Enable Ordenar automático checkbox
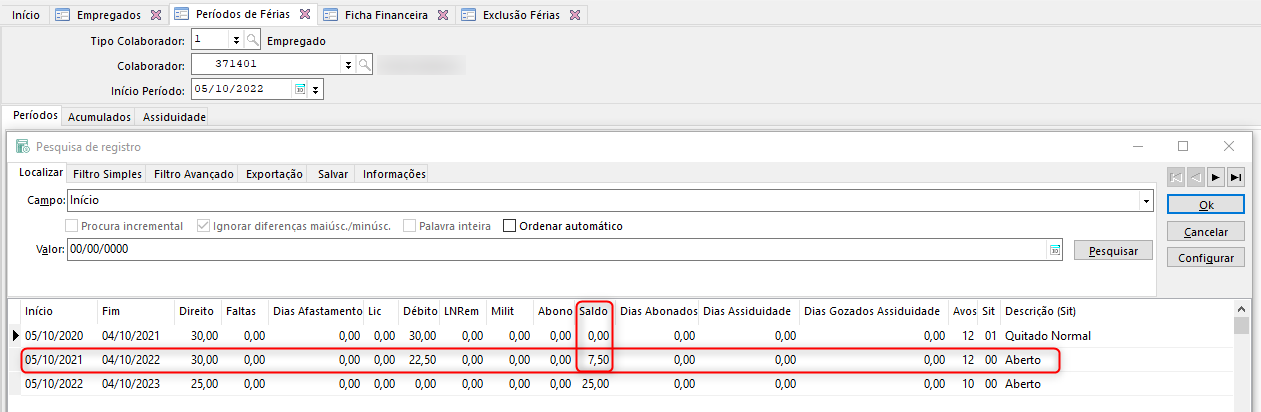 (x=509, y=226)
